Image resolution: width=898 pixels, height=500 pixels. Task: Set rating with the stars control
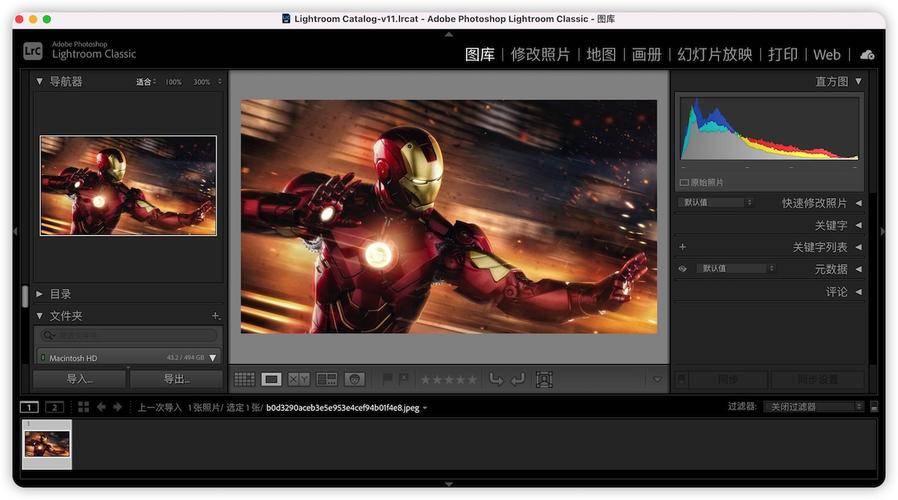448,379
